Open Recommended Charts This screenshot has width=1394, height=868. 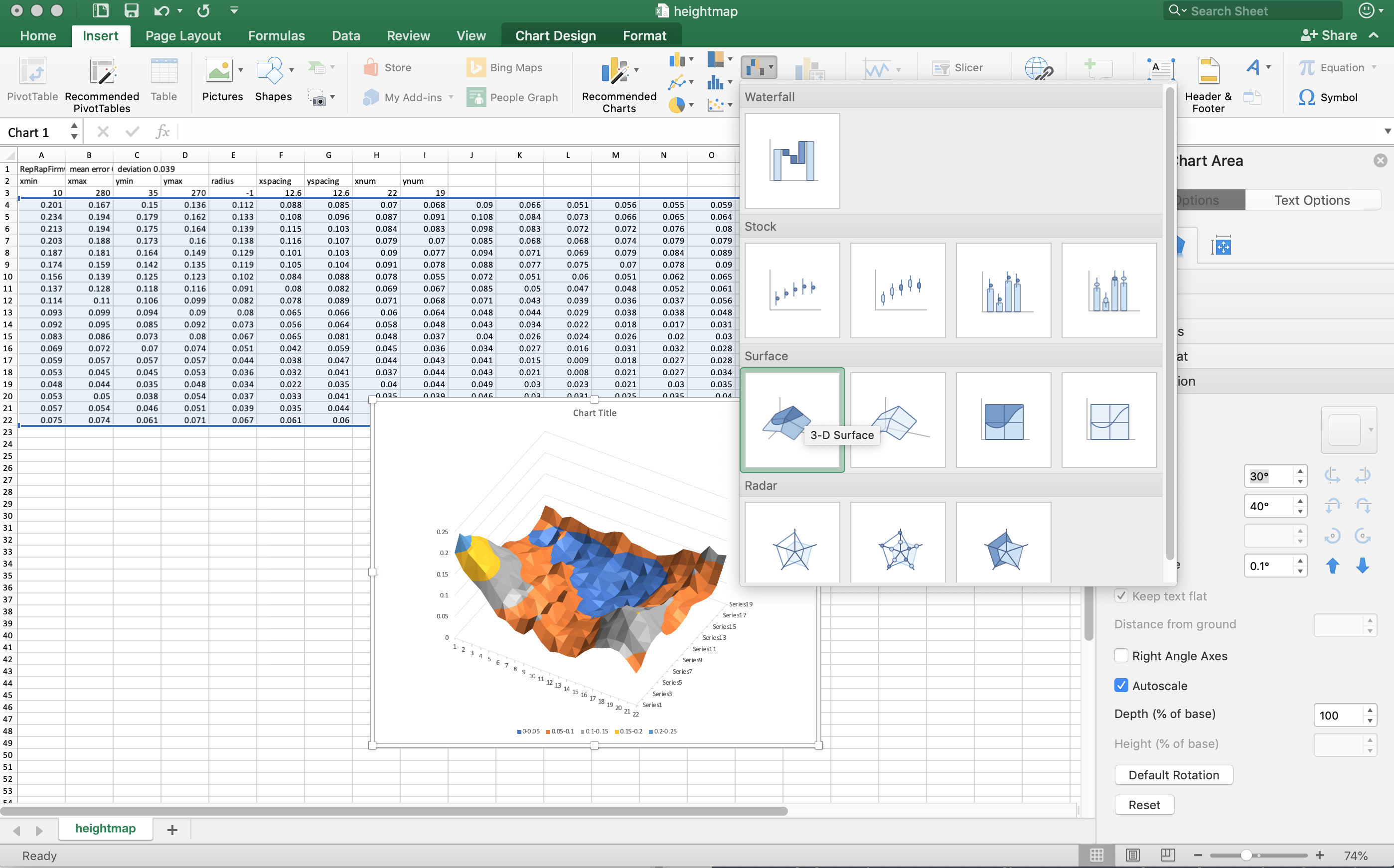[x=619, y=85]
